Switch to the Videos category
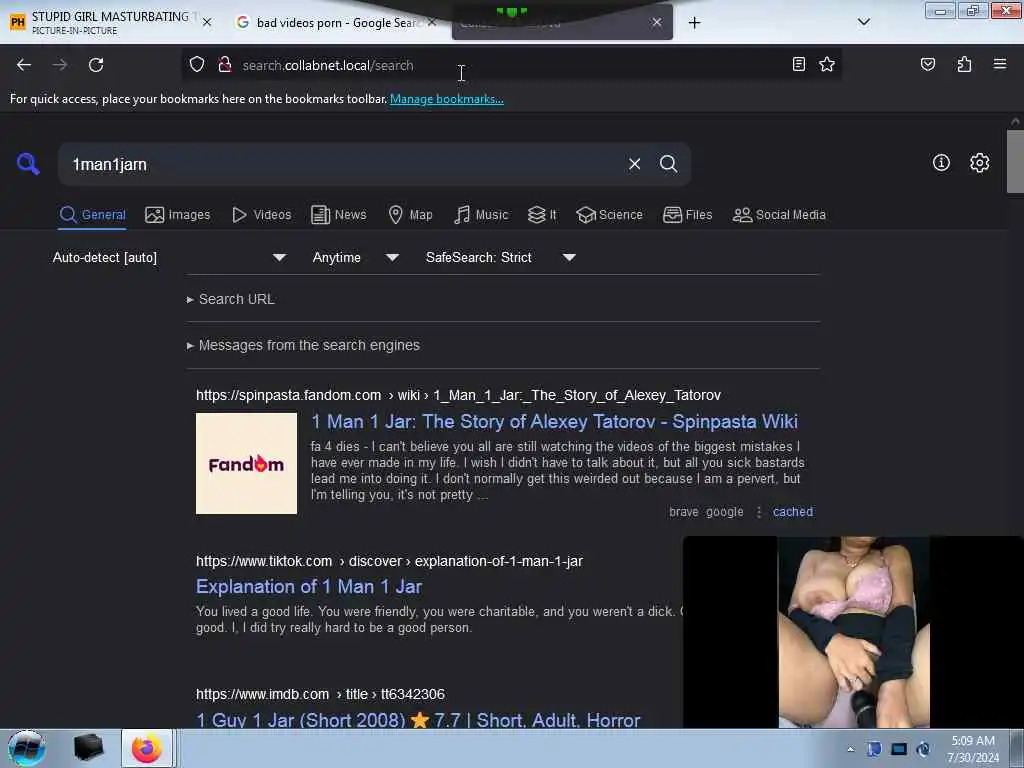The image size is (1024, 768). click(262, 214)
